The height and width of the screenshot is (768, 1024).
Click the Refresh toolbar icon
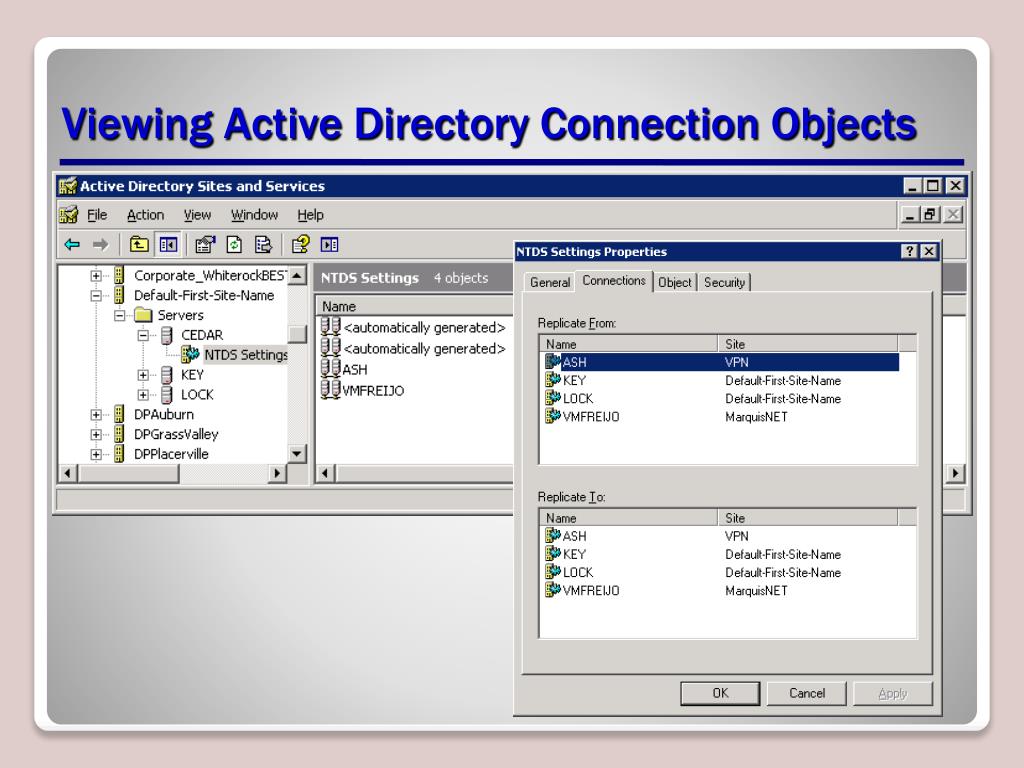coord(234,245)
